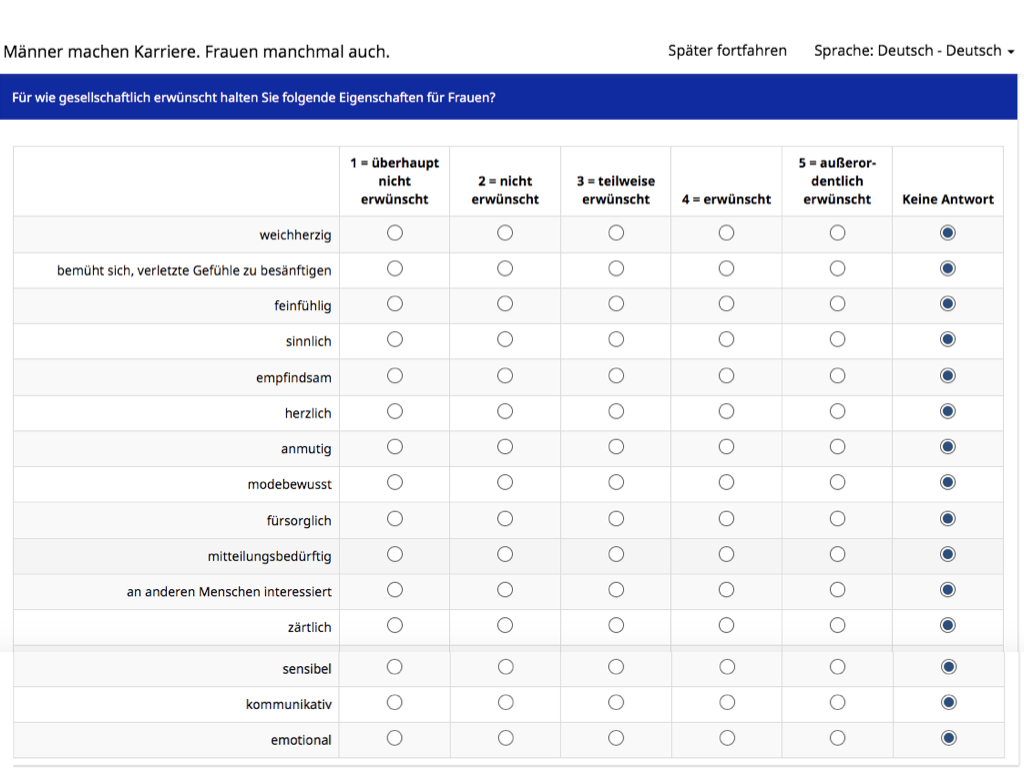
Task: Select '1 = überhaupt nicht erwünscht' for weichherzig
Action: click(395, 233)
